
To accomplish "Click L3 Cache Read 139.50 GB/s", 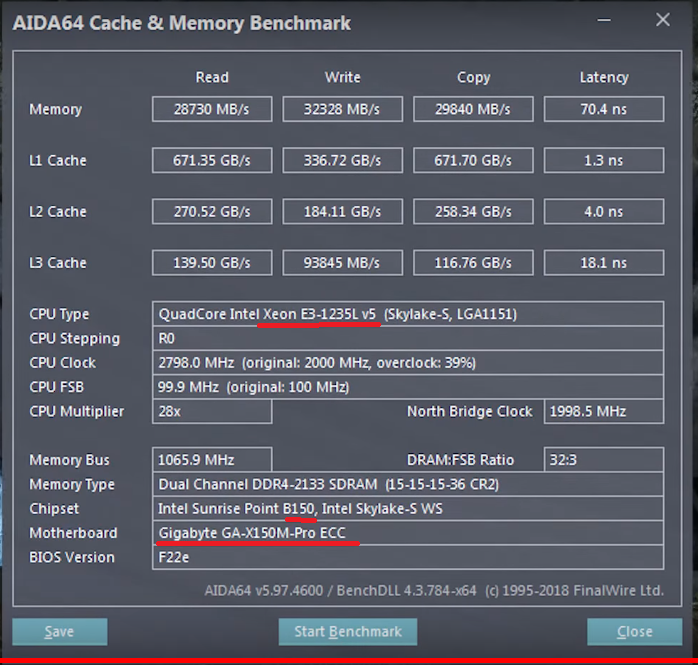I will point(212,263).
